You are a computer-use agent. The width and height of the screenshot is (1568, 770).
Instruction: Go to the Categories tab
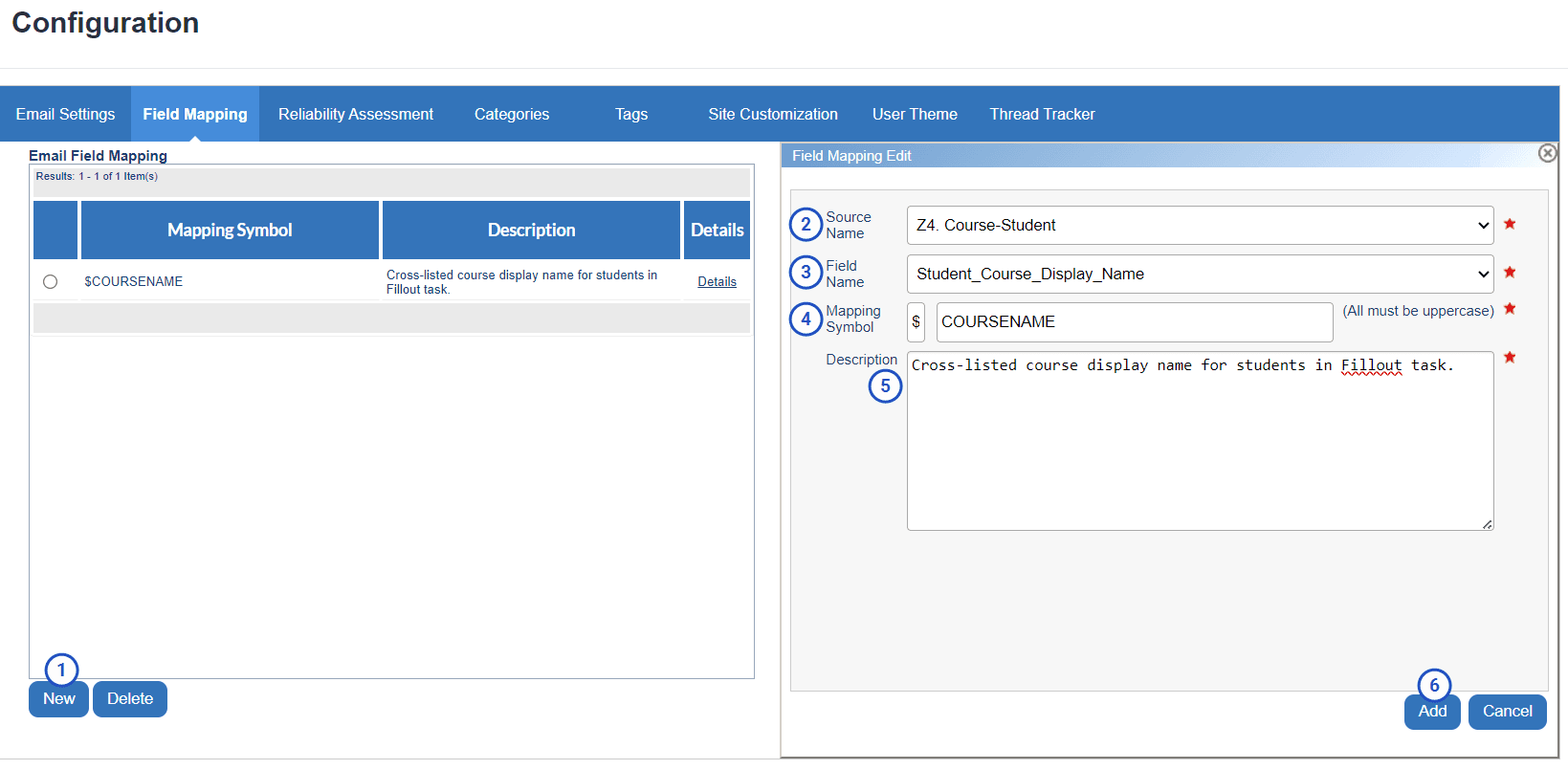tap(512, 114)
